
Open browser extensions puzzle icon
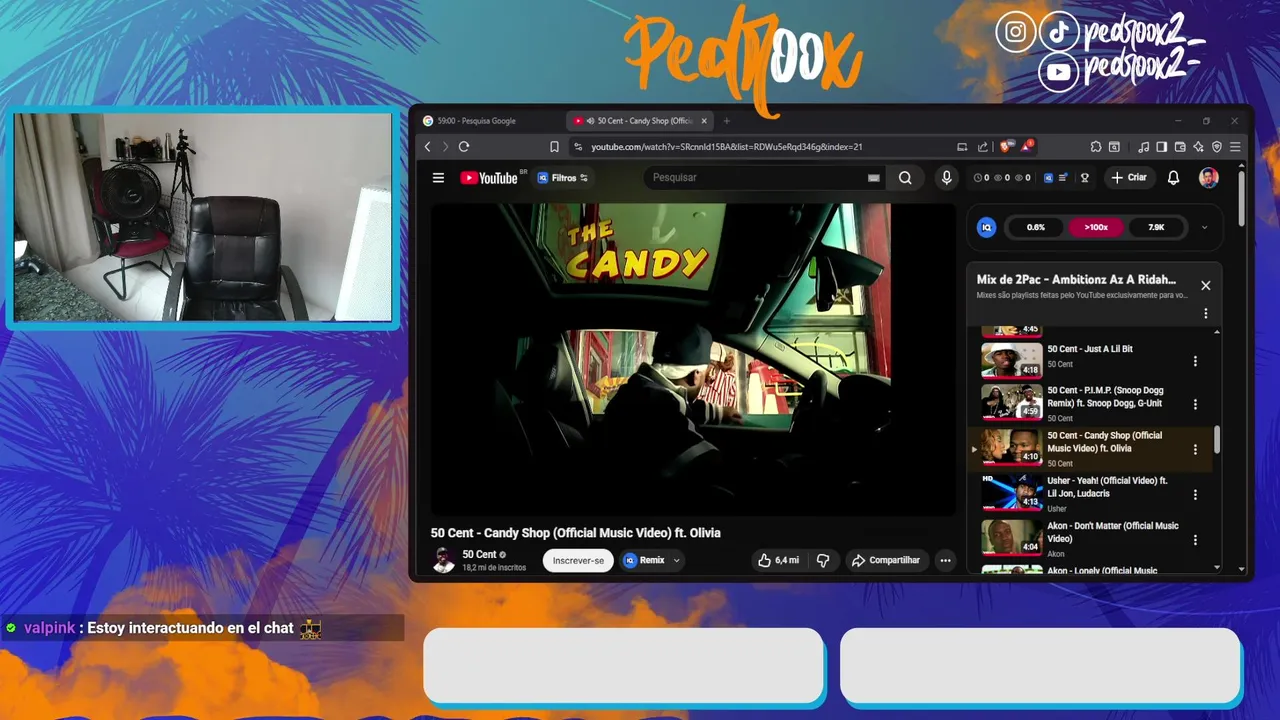click(1096, 147)
